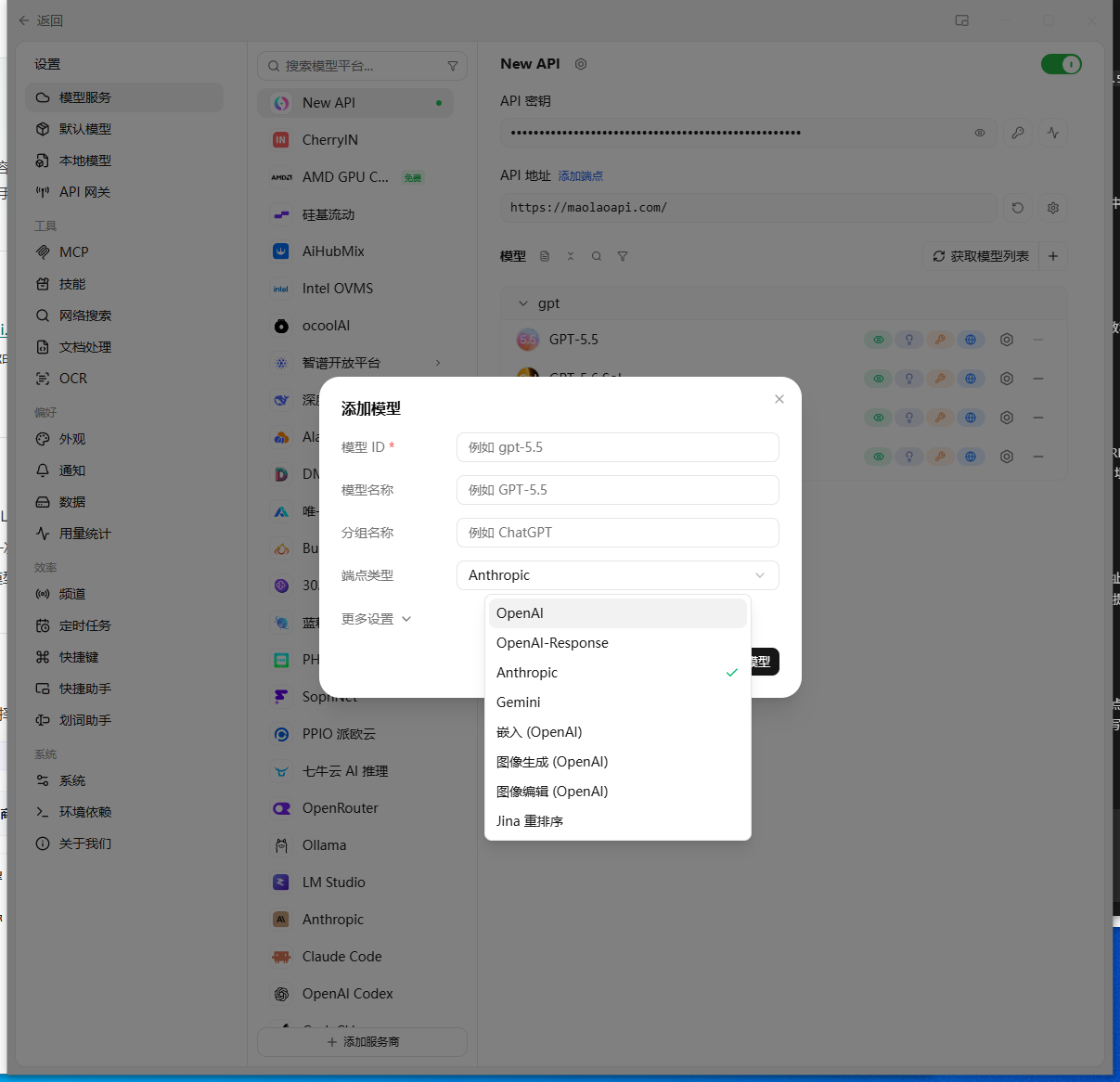The image size is (1120, 1082).
Task: Click the 获取模型列表 button
Action: (x=981, y=256)
